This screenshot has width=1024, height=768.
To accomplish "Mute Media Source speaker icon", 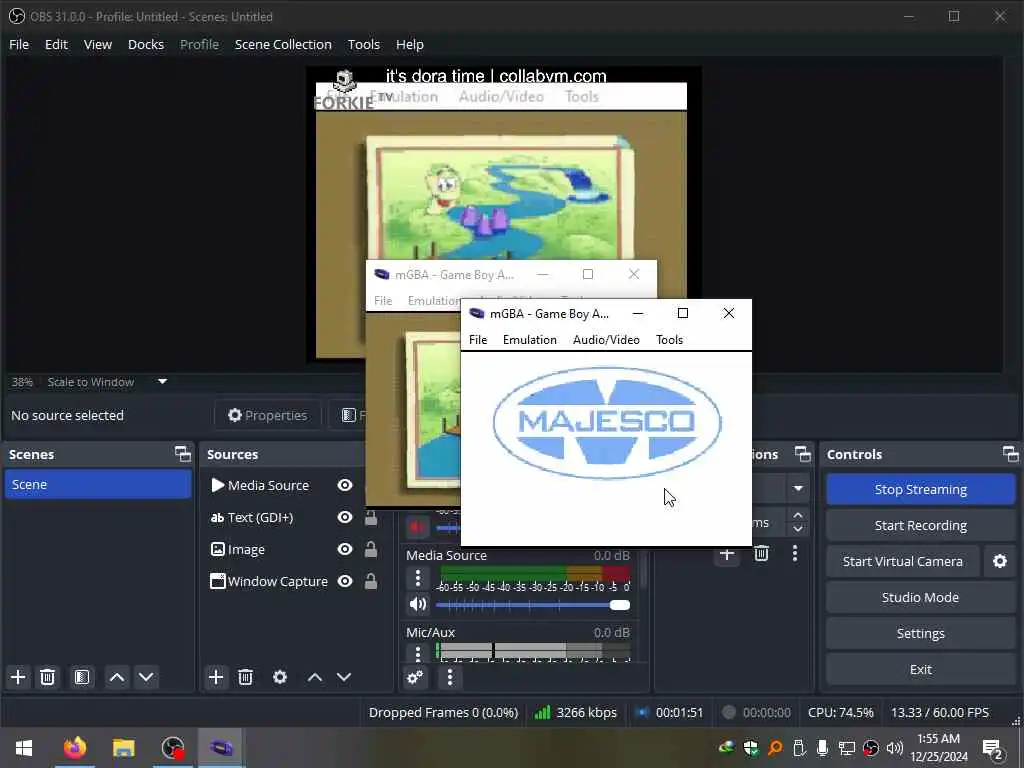I will tap(418, 605).
